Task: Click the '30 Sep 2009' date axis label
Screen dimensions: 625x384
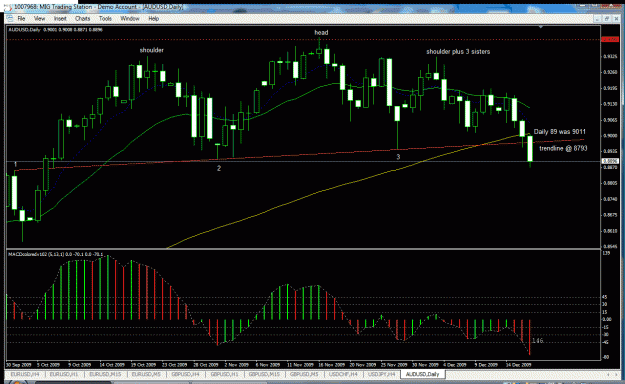Action: pyautogui.click(x=19, y=365)
